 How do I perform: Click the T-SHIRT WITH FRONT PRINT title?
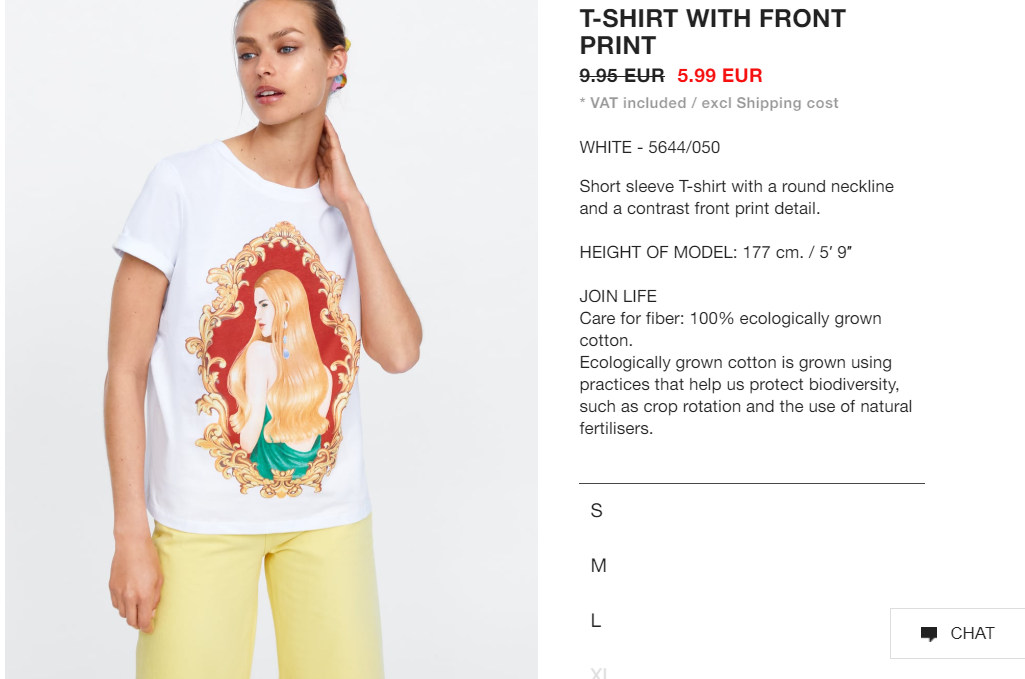pos(712,32)
